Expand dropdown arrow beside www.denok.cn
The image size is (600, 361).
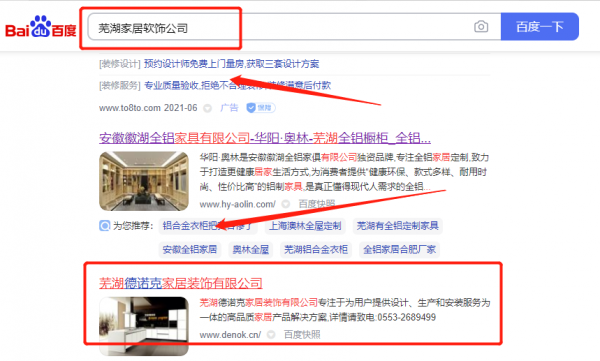(x=271, y=335)
